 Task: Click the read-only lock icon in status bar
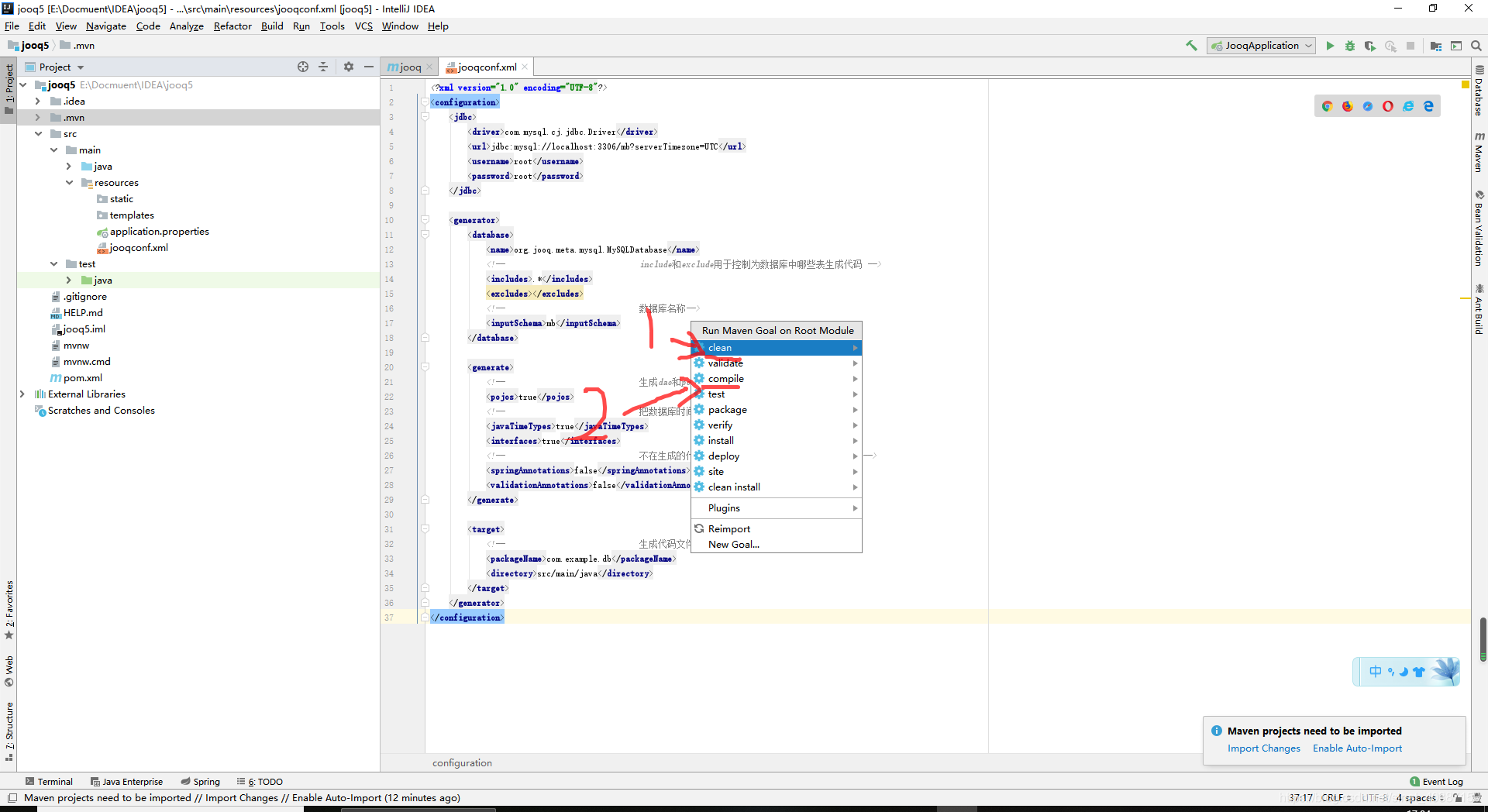coord(1458,797)
